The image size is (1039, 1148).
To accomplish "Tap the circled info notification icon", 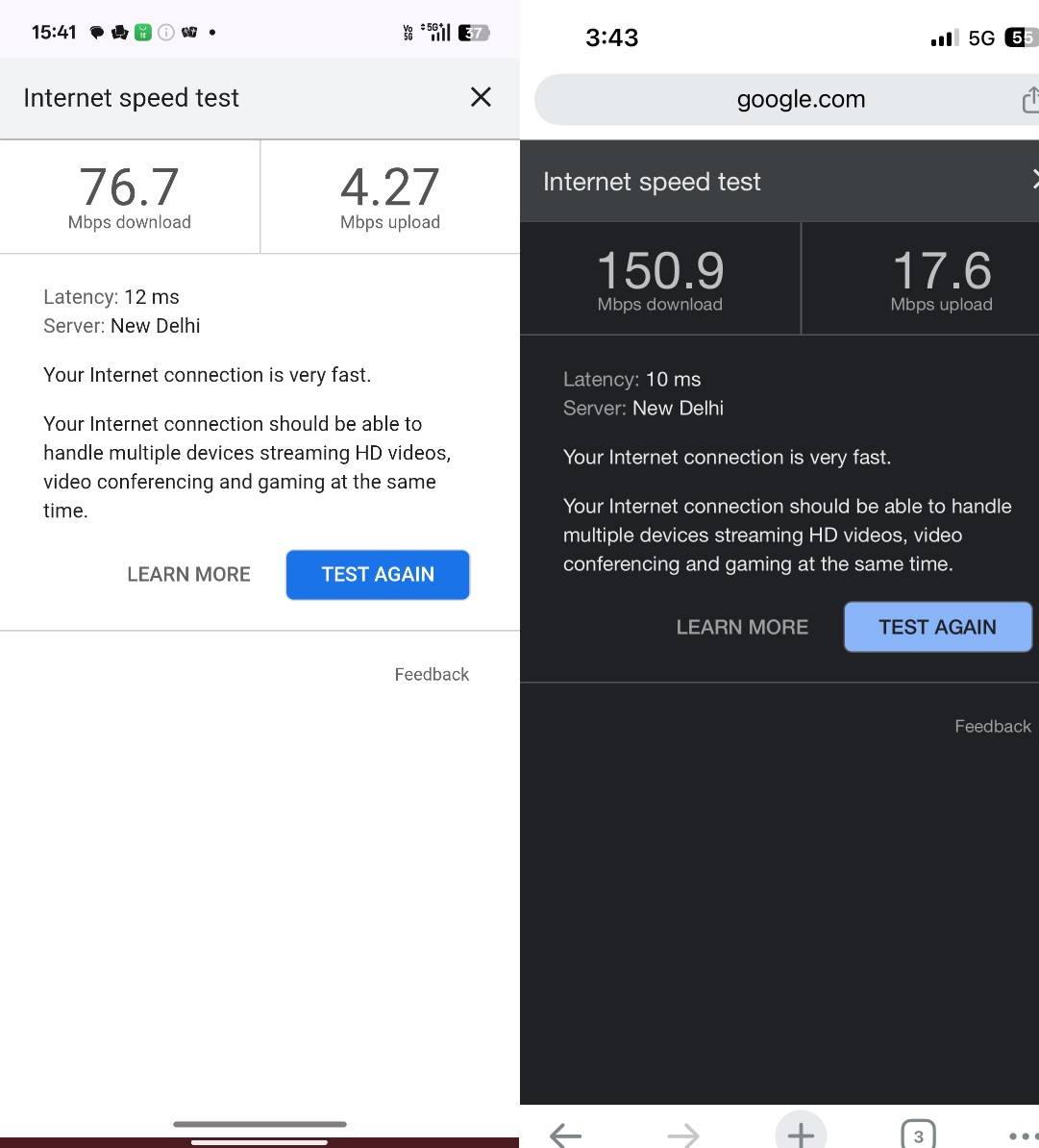I will click(165, 33).
